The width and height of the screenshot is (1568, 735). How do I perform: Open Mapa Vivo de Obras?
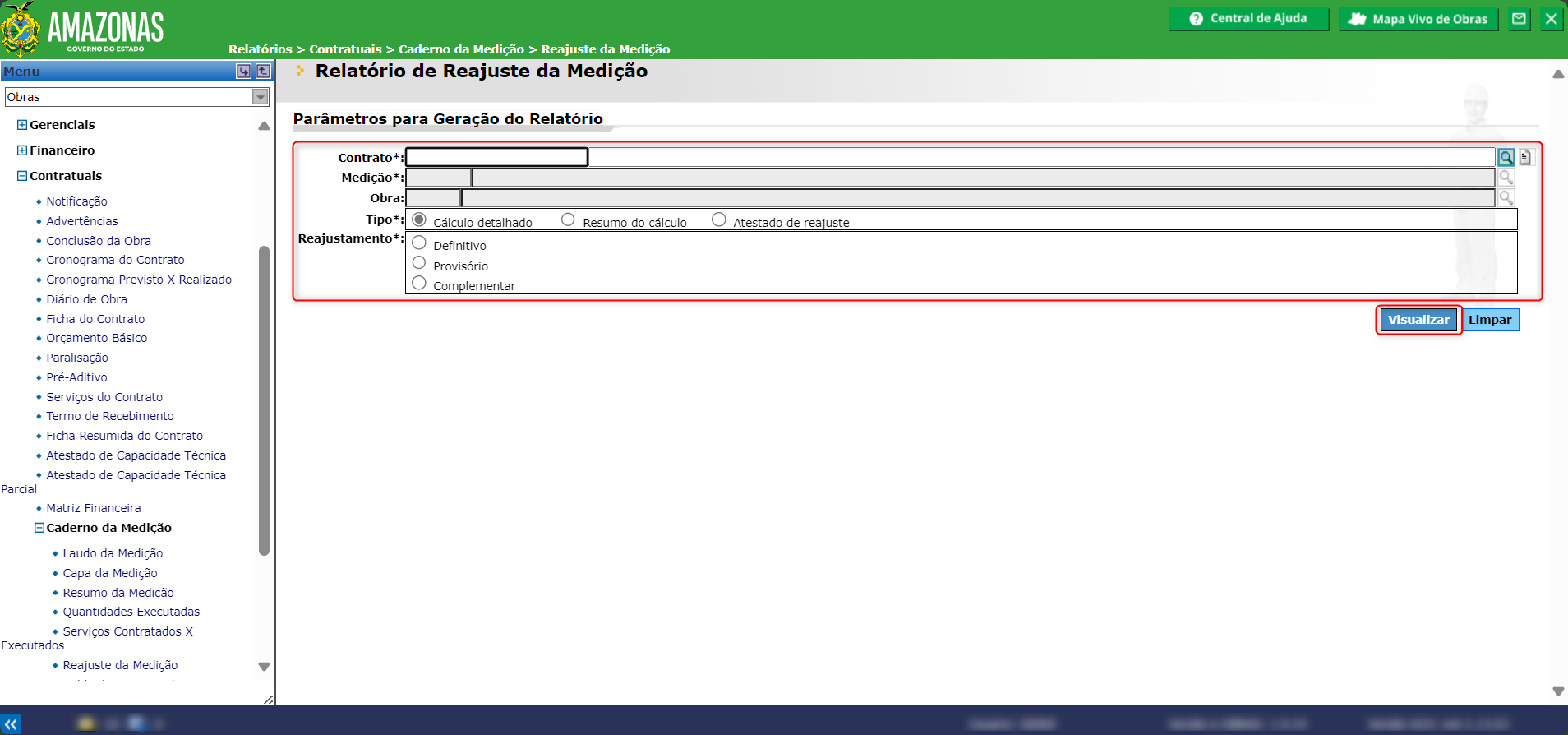(1418, 19)
